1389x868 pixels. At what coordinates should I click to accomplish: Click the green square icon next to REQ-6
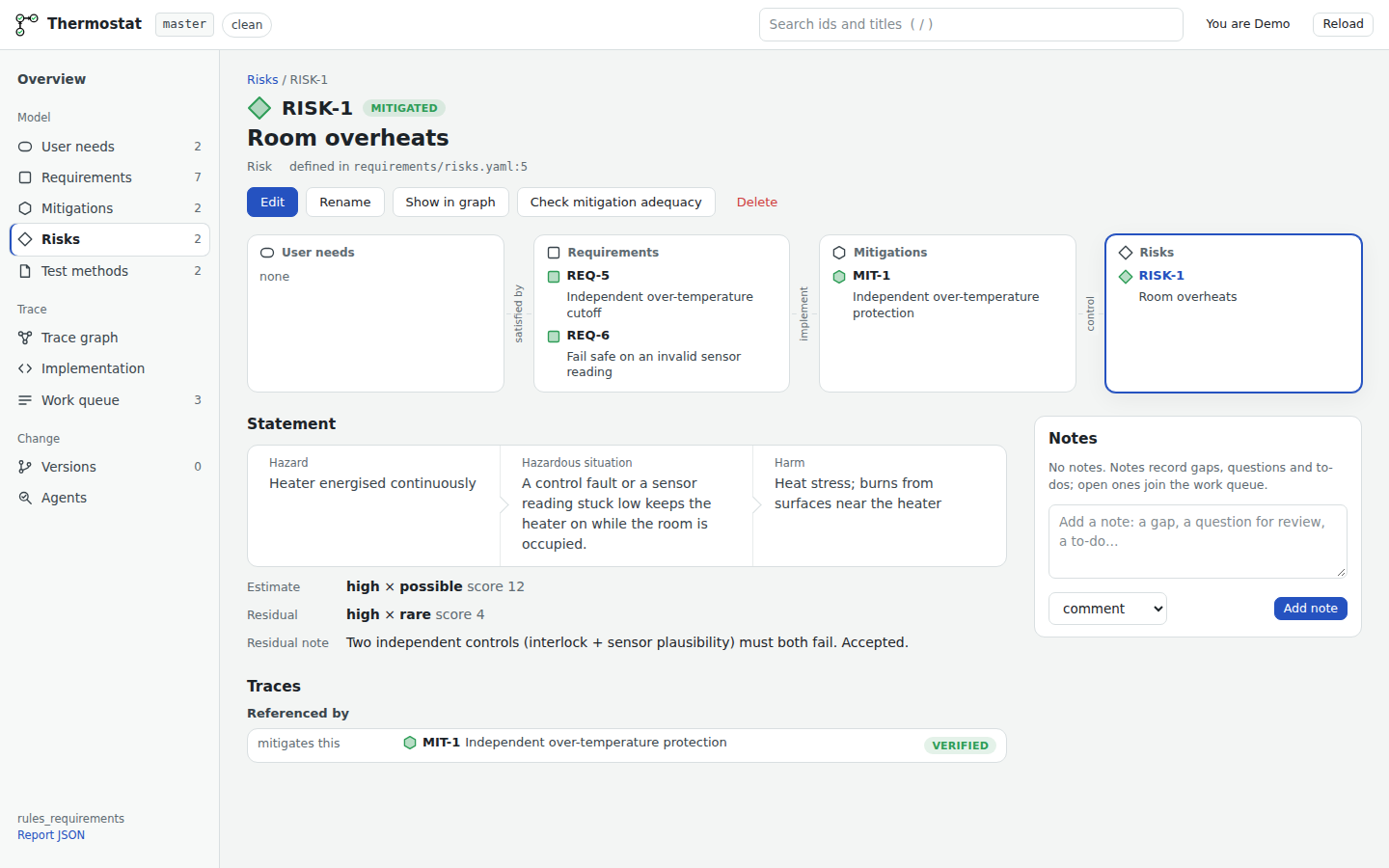(x=554, y=337)
